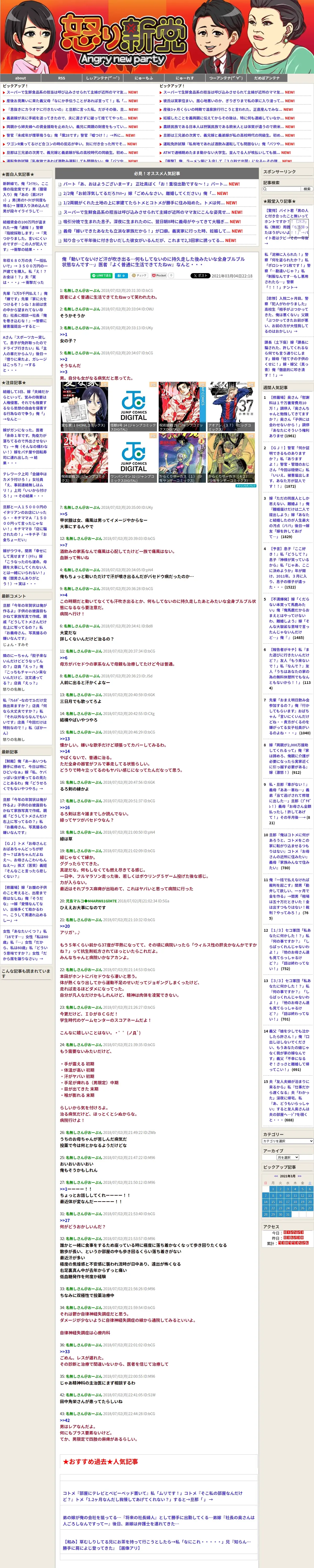
Task: Click the こんな記事も読まれています heading
Action: tap(26, 973)
